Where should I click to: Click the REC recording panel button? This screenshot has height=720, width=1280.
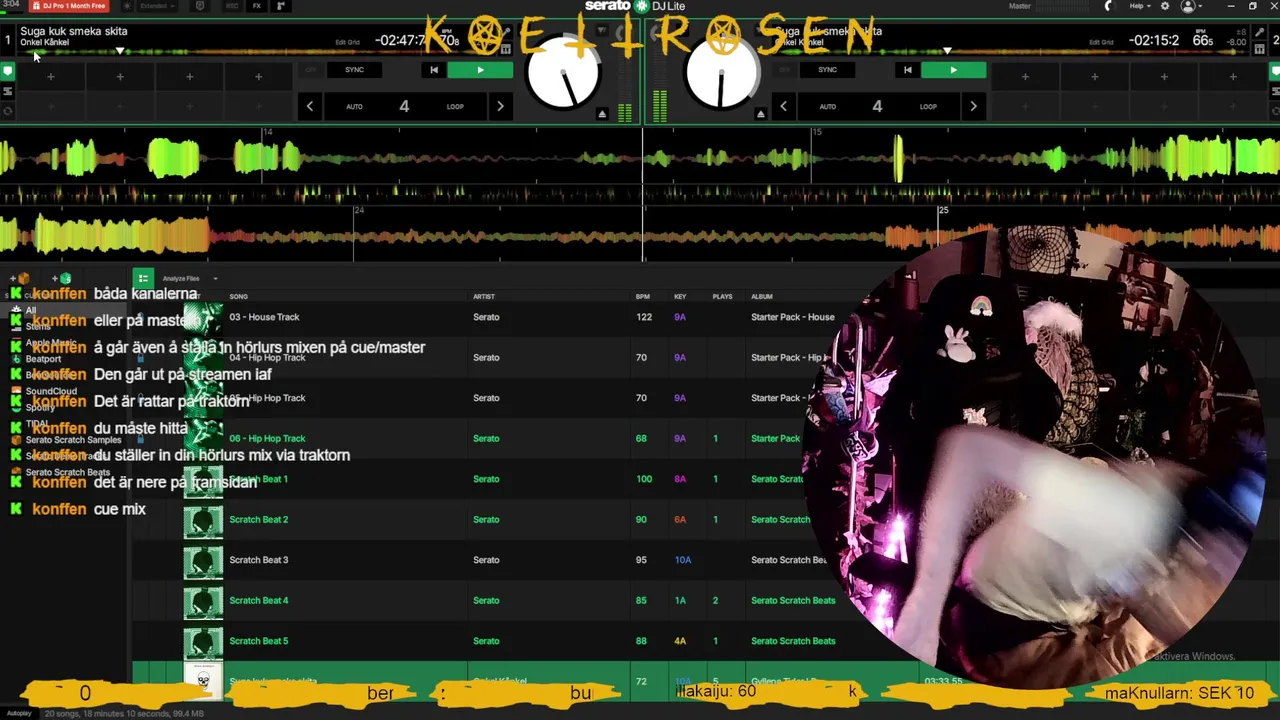pyautogui.click(x=232, y=6)
